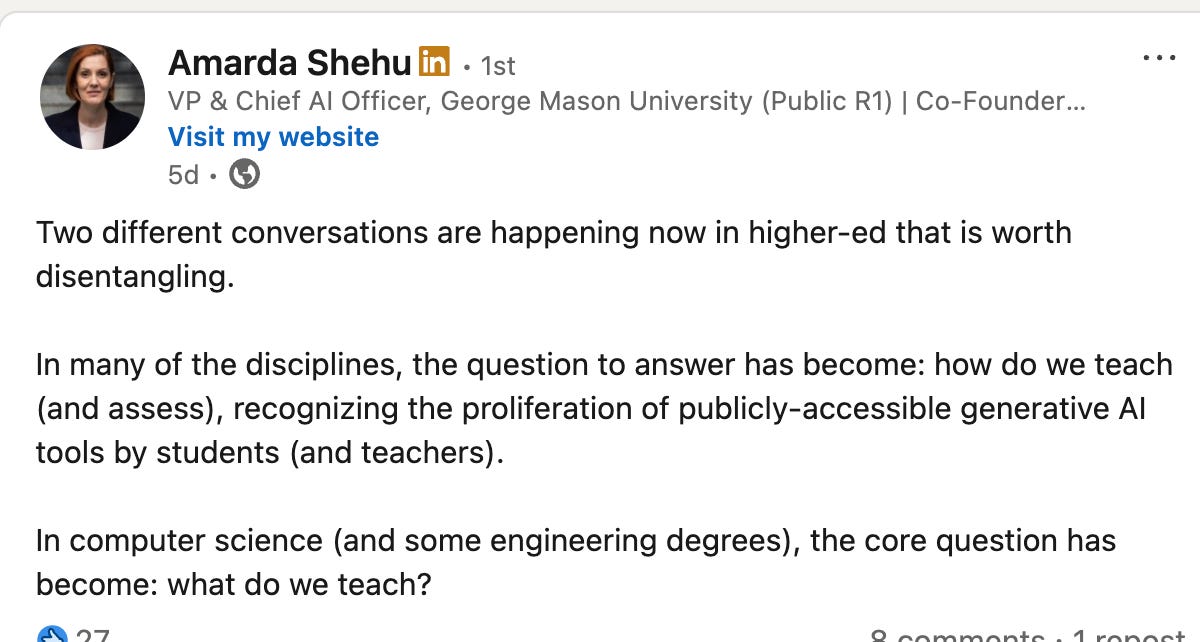The image size is (1200, 642).
Task: Click the 'Visit my website' link
Action: 274,137
